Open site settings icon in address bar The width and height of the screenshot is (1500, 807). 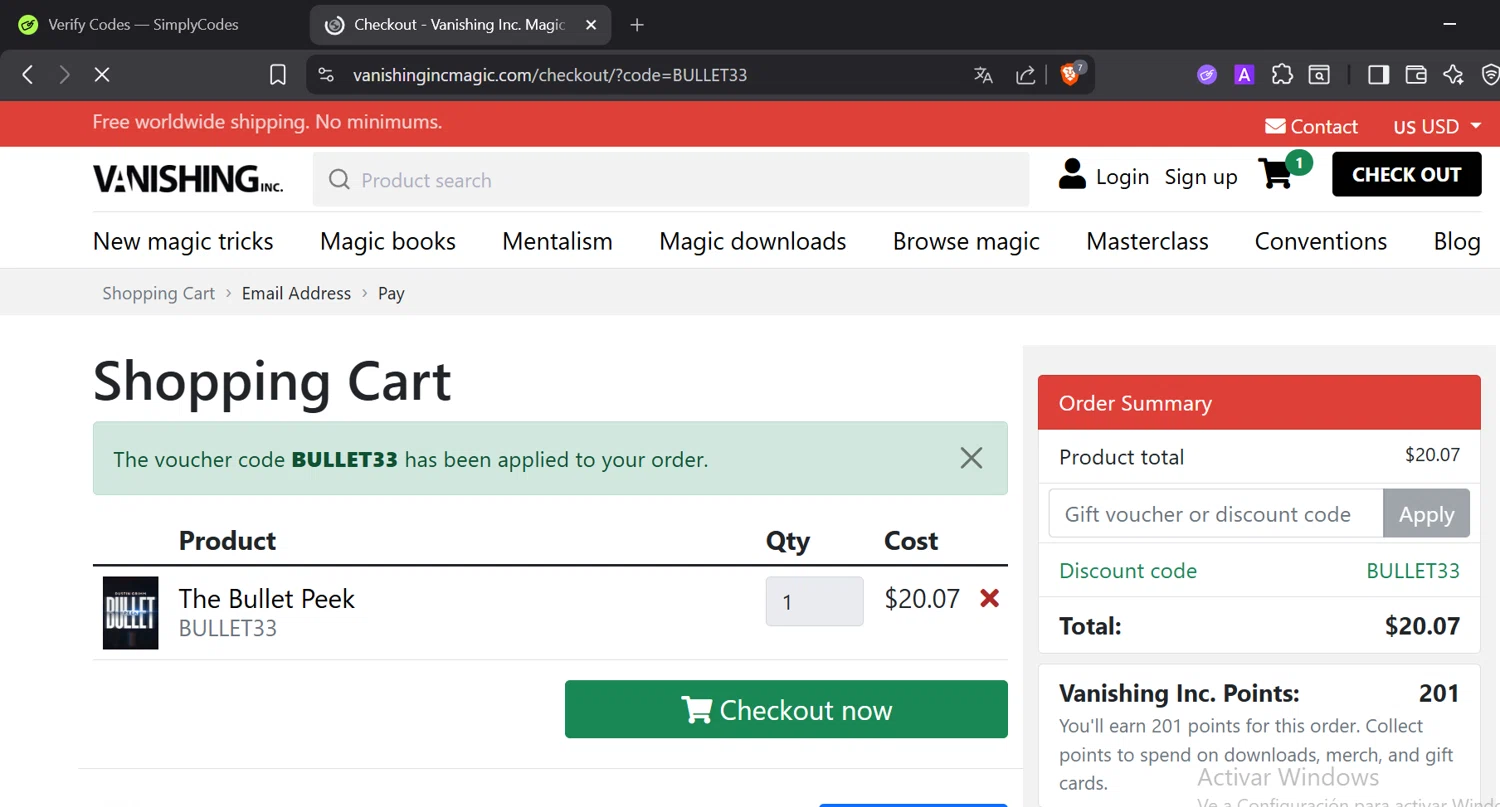coord(325,75)
